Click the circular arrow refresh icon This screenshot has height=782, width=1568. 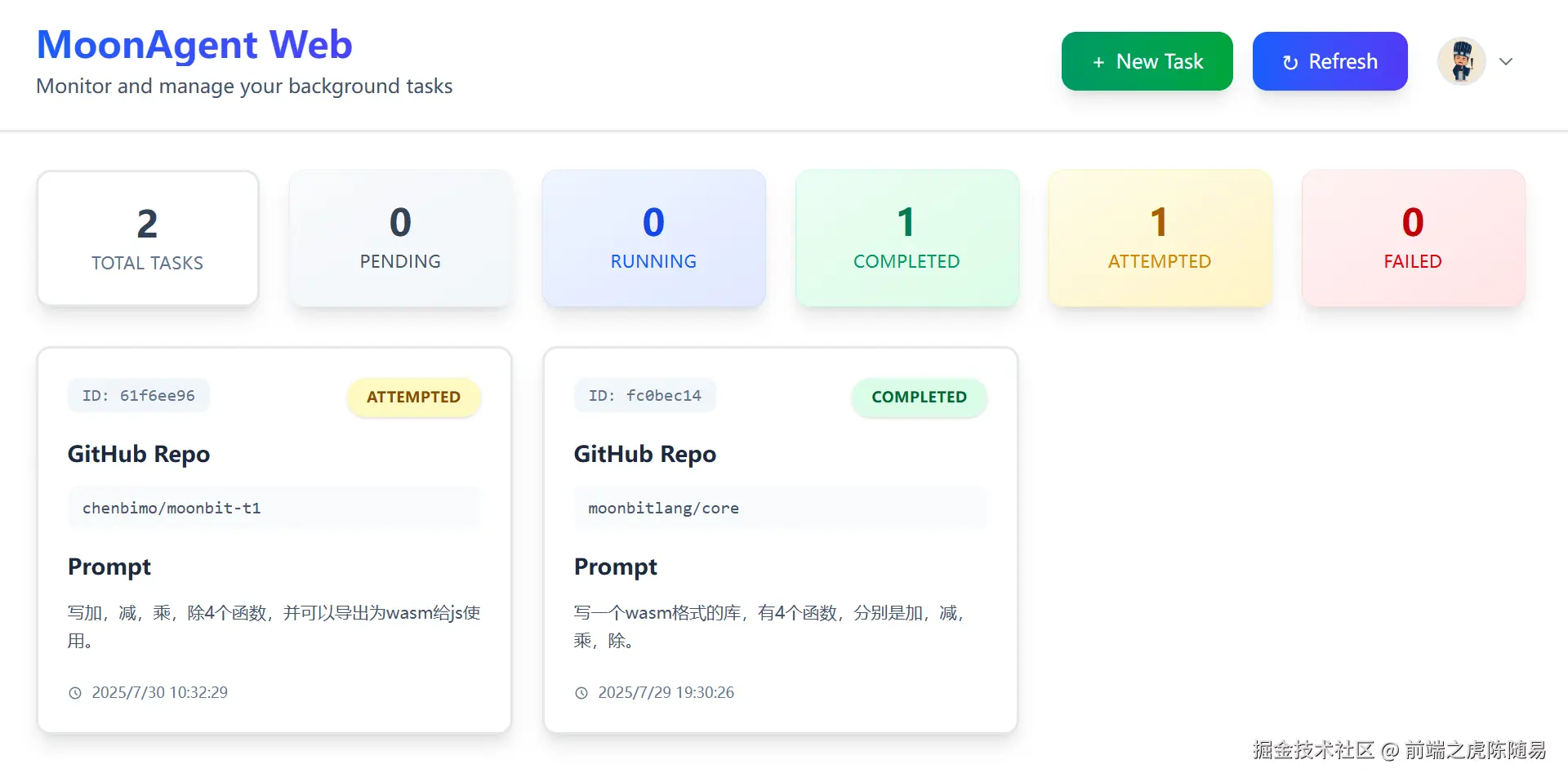[x=1290, y=62]
